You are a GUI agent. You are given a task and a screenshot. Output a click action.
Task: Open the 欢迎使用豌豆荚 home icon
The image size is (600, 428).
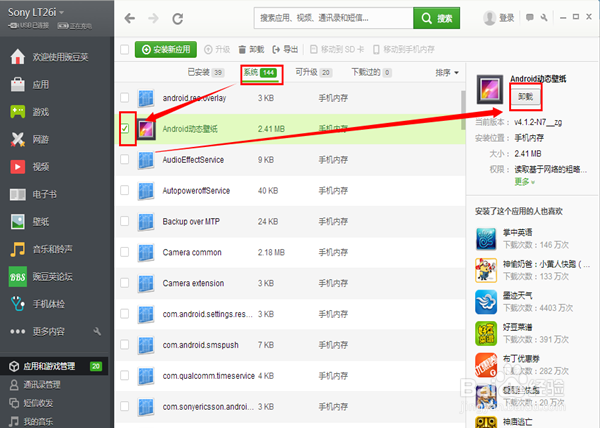pyautogui.click(x=18, y=57)
